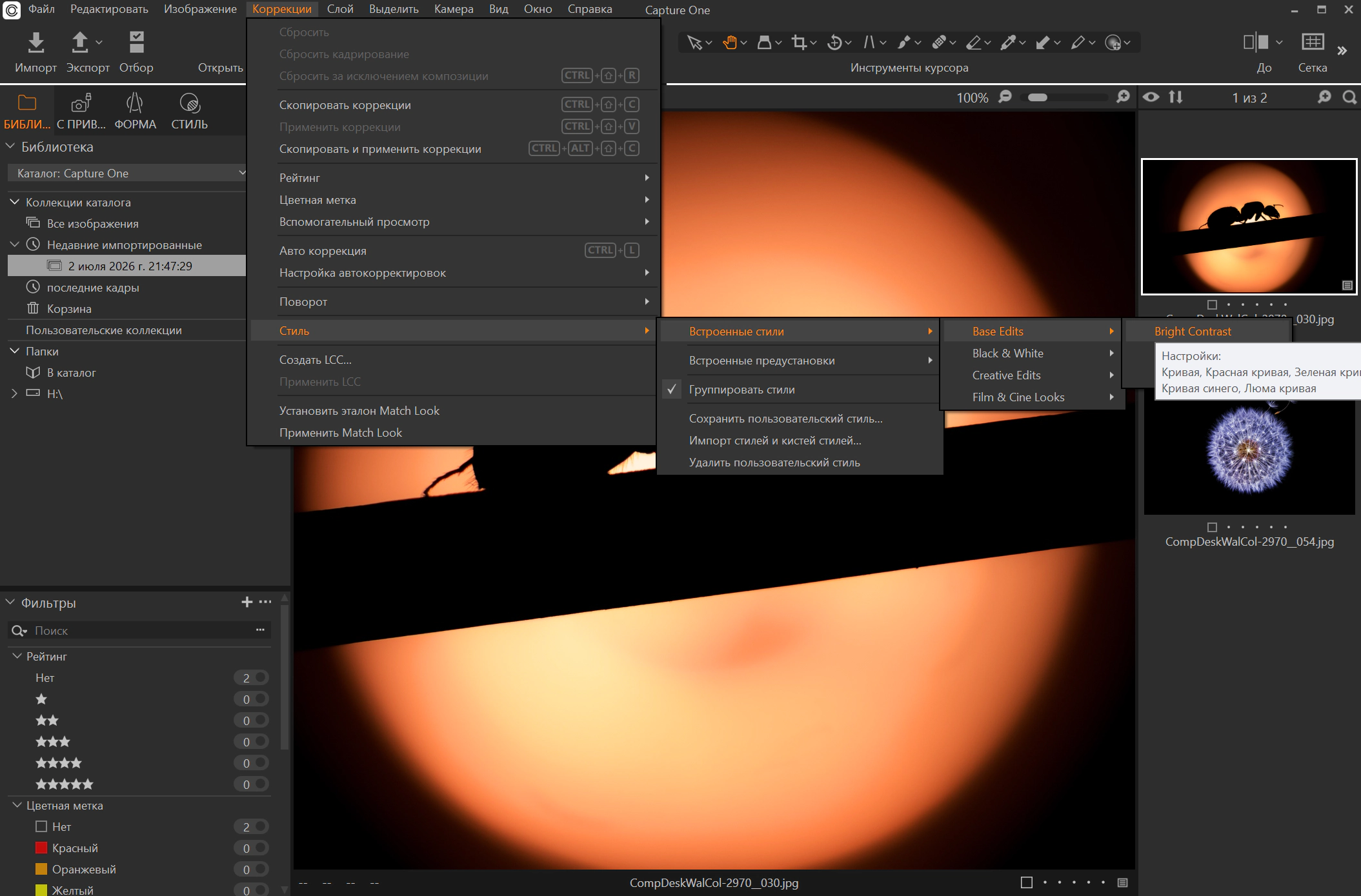Screen dimensions: 1361x896
Task: Toggle the red color label filter
Action: tap(41, 848)
